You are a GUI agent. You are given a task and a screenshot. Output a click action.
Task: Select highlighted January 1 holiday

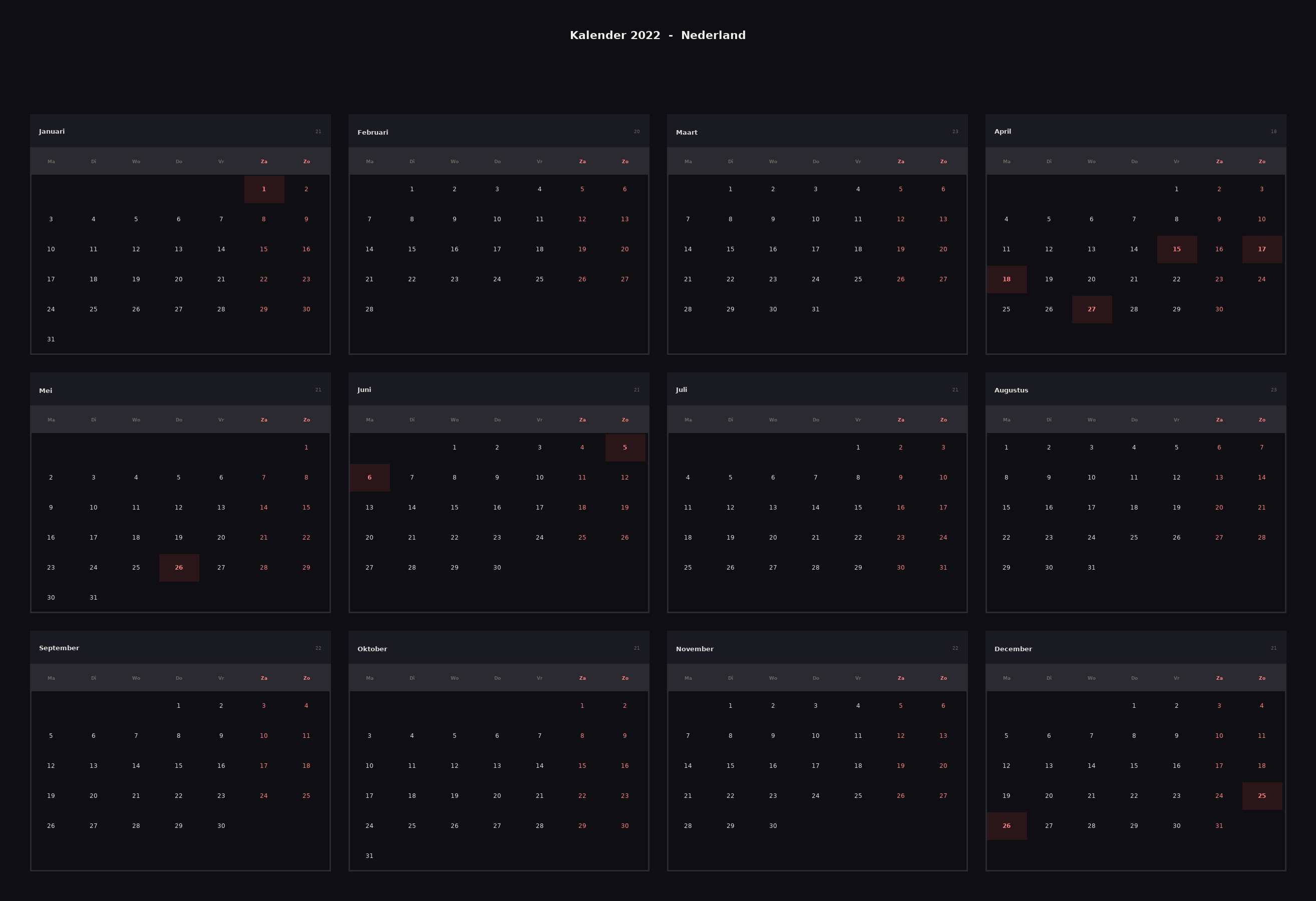[x=264, y=189]
